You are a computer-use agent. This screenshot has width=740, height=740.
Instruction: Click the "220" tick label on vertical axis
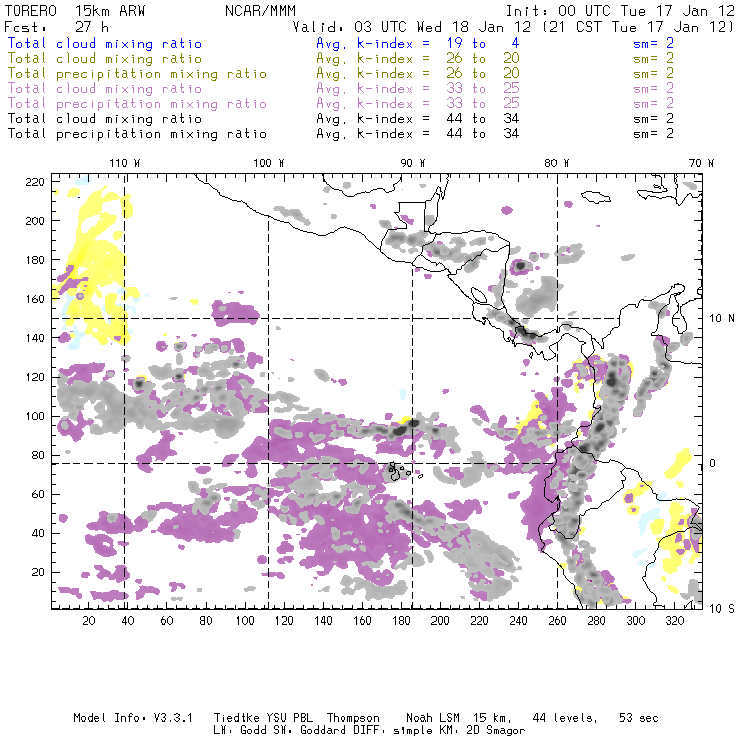point(35,182)
